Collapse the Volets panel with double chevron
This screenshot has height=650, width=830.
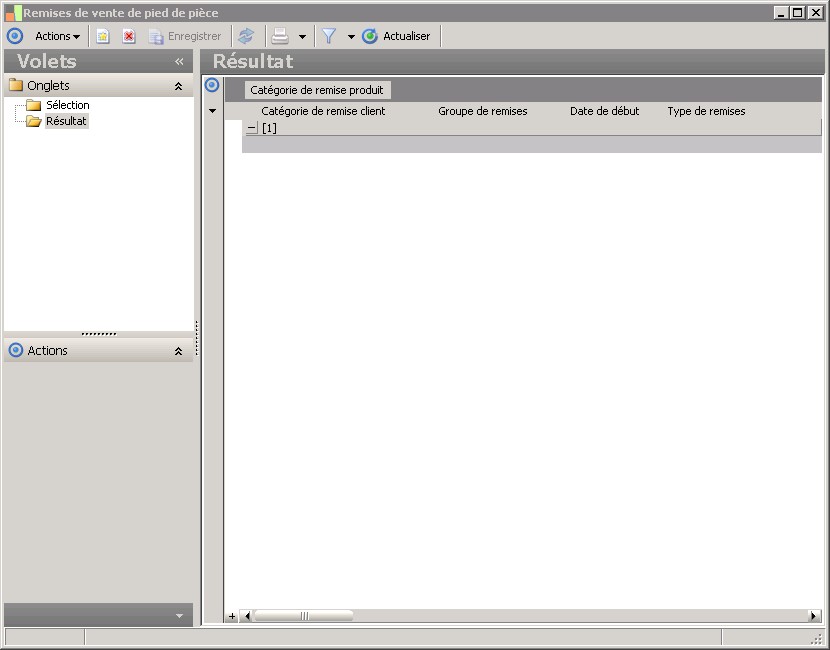tap(179, 62)
